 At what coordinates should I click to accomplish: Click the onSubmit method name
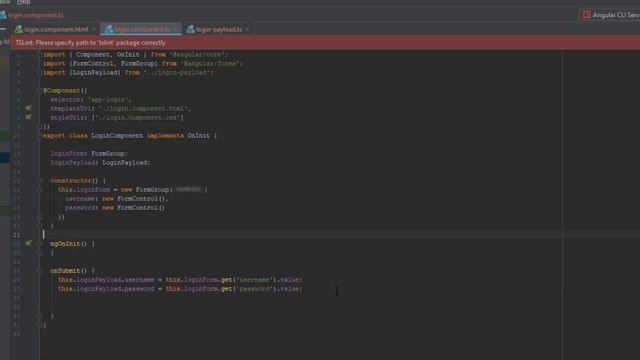(x=65, y=271)
